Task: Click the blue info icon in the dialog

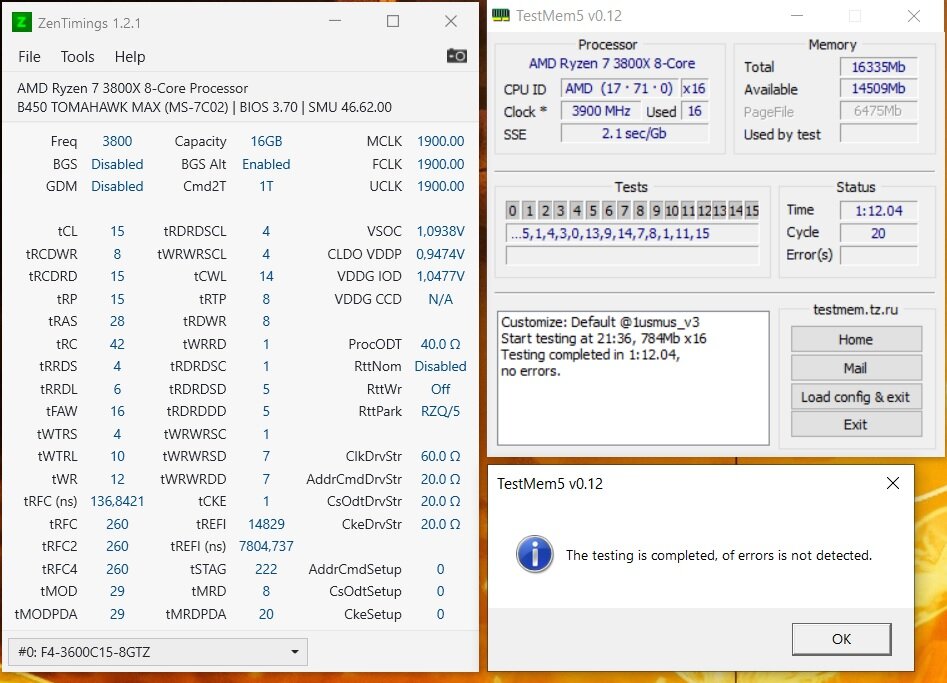Action: coord(534,554)
